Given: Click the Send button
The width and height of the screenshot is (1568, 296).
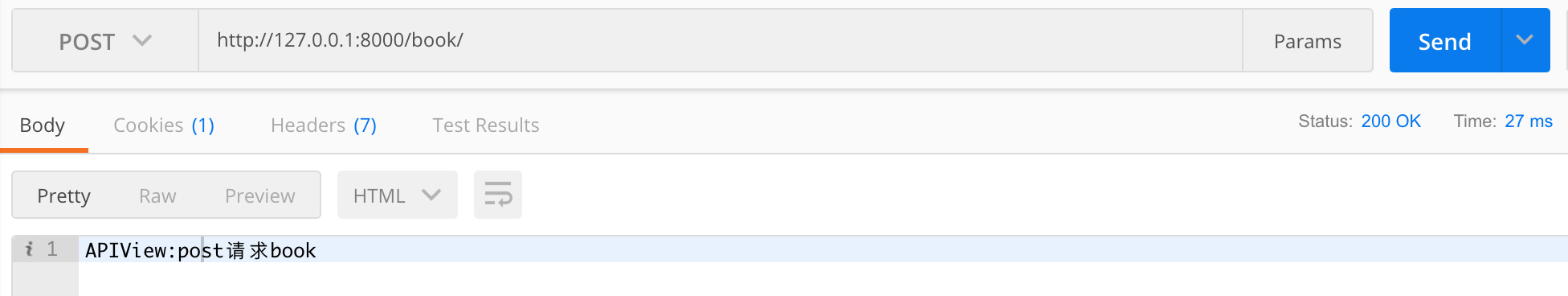Looking at the screenshot, I should (x=1444, y=40).
